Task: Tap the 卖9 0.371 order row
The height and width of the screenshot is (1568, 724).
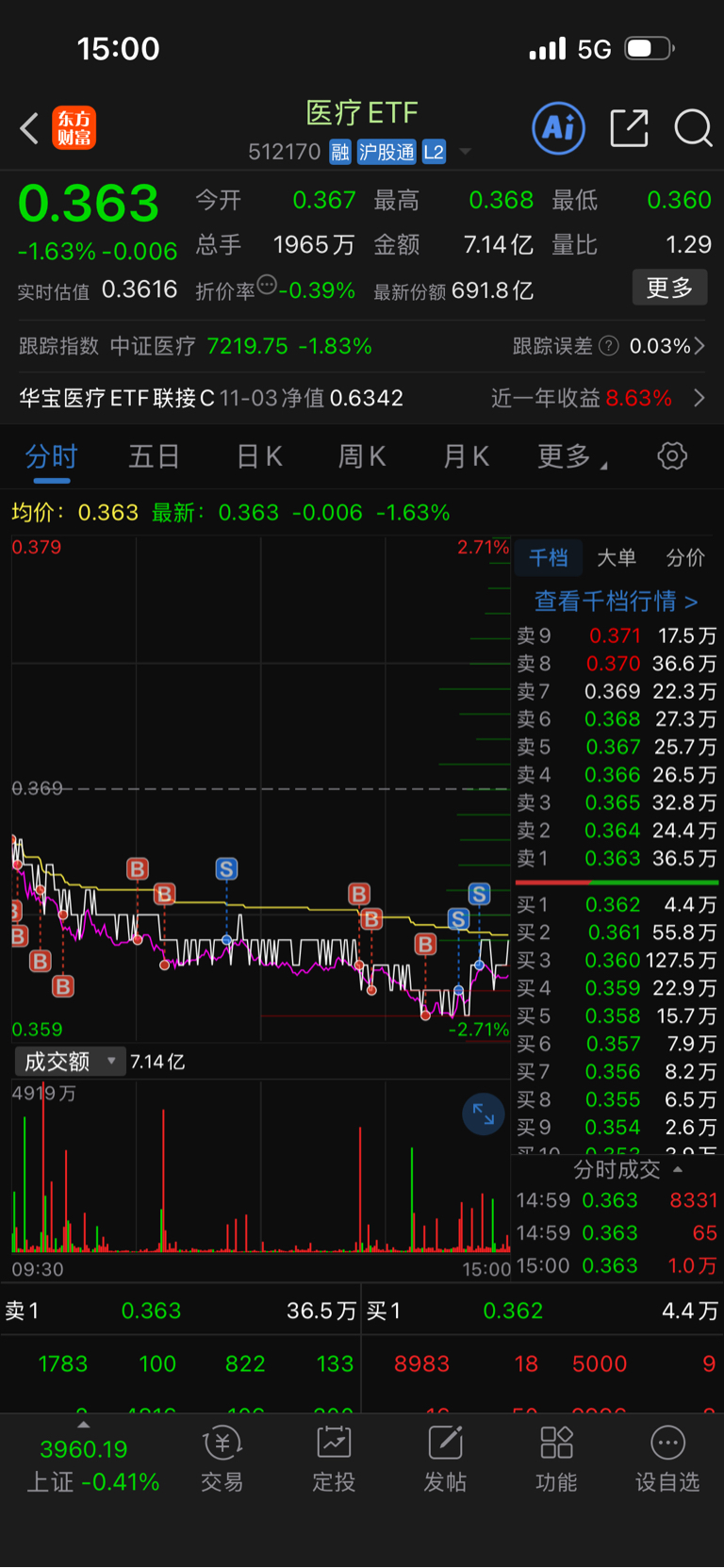Action: [x=617, y=636]
